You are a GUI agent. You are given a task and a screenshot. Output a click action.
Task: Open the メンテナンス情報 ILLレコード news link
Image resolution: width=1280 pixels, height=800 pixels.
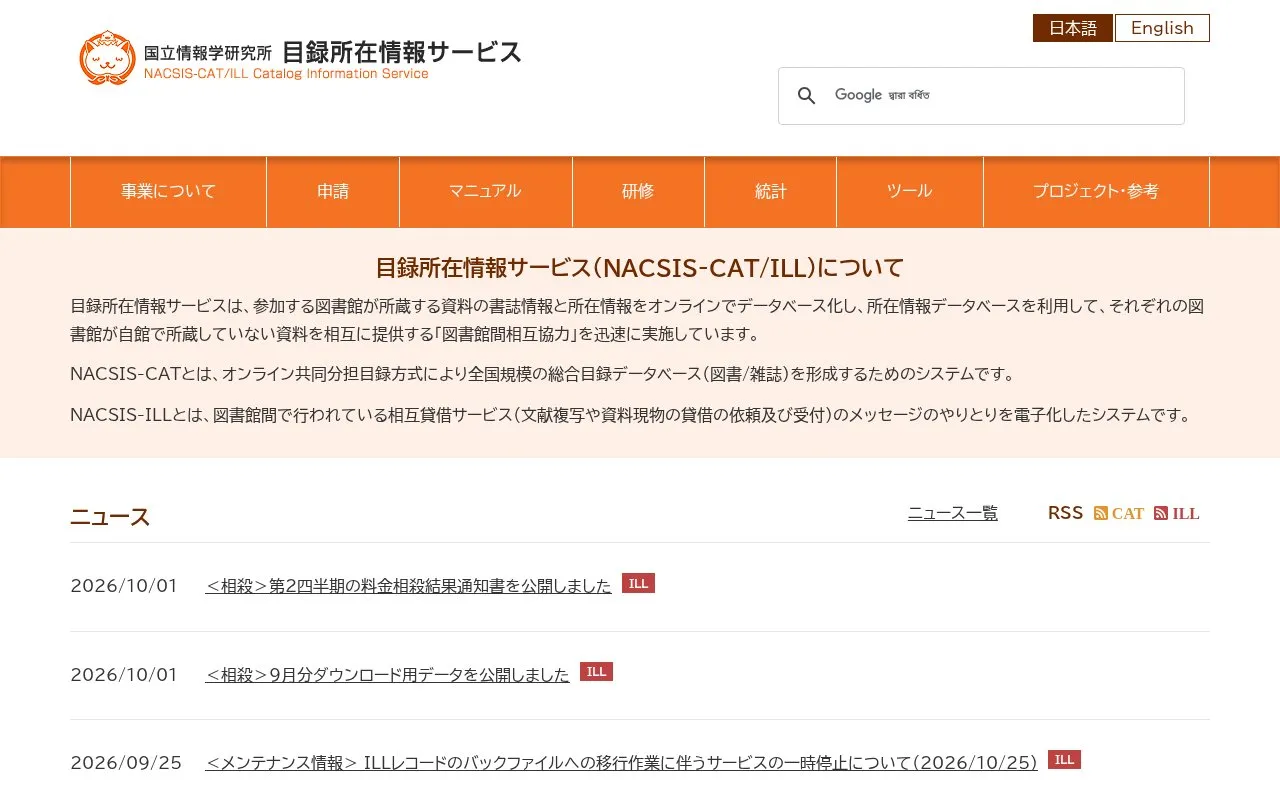coord(621,763)
